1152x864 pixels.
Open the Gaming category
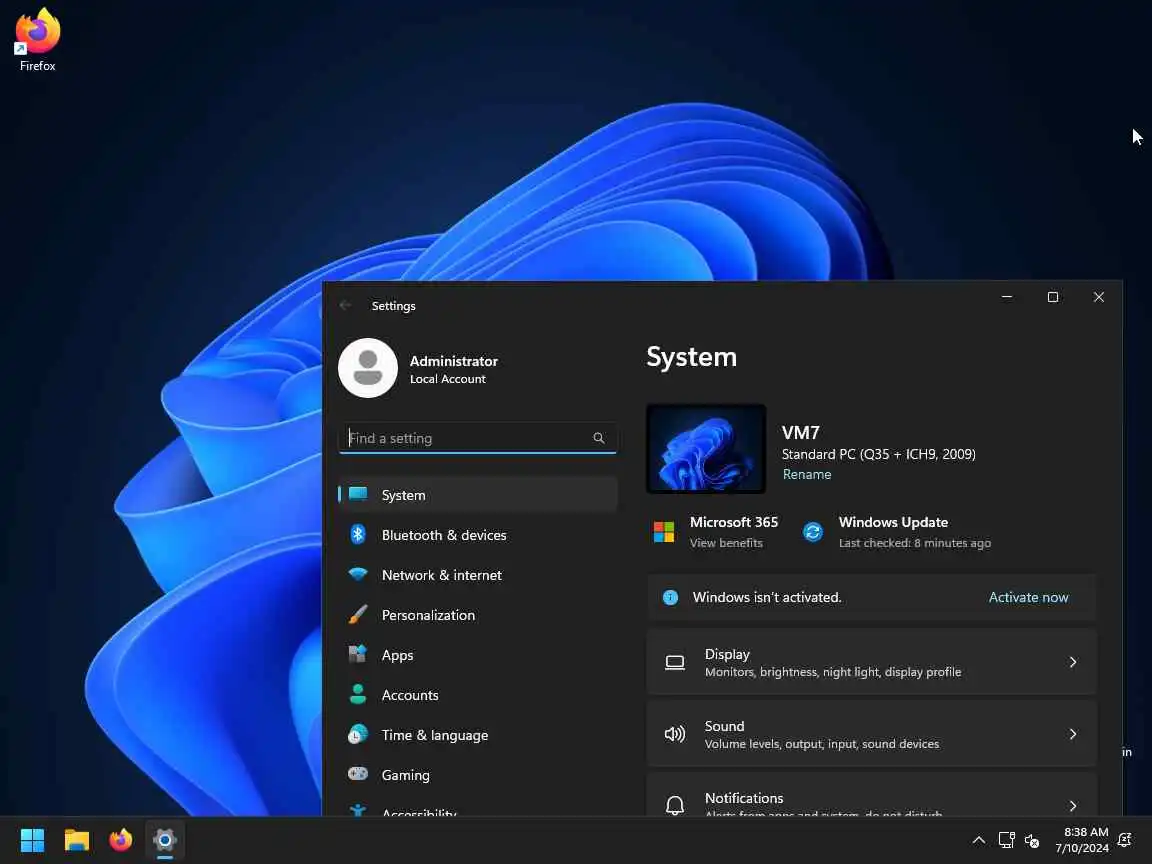click(x=478, y=774)
